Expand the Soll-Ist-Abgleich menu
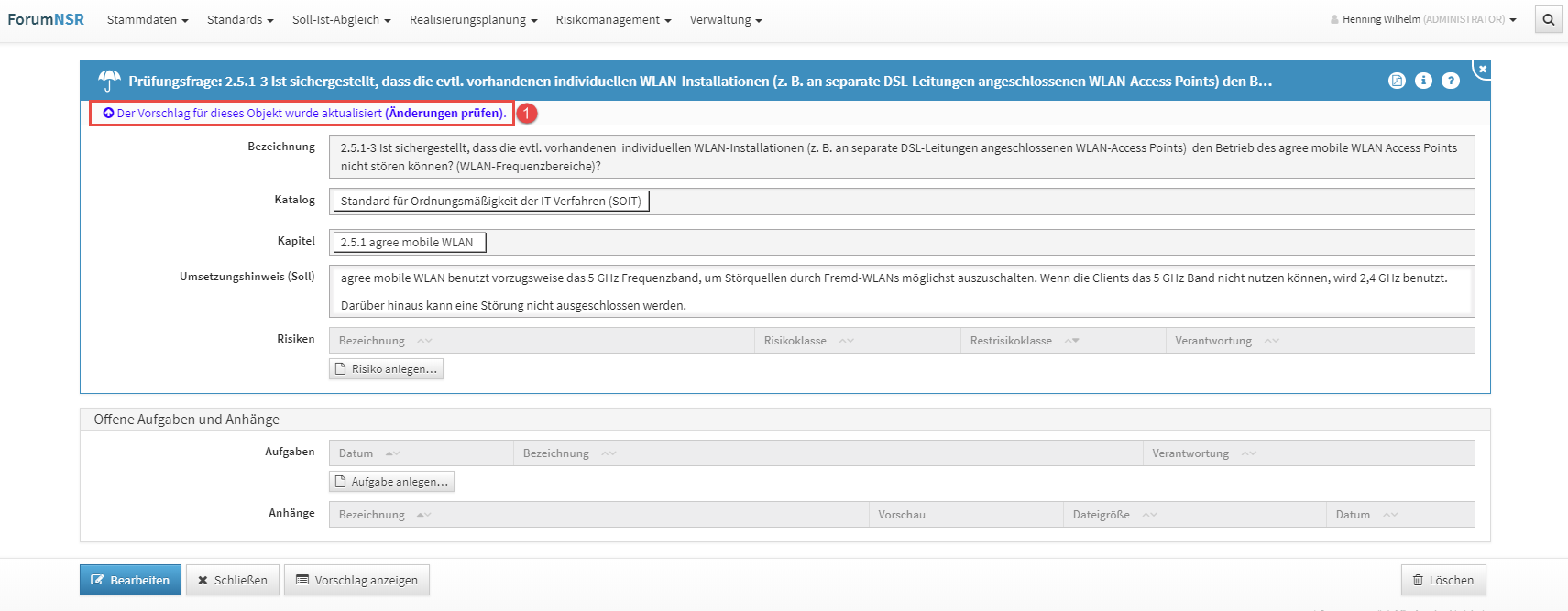The height and width of the screenshot is (611, 1568). tap(341, 20)
